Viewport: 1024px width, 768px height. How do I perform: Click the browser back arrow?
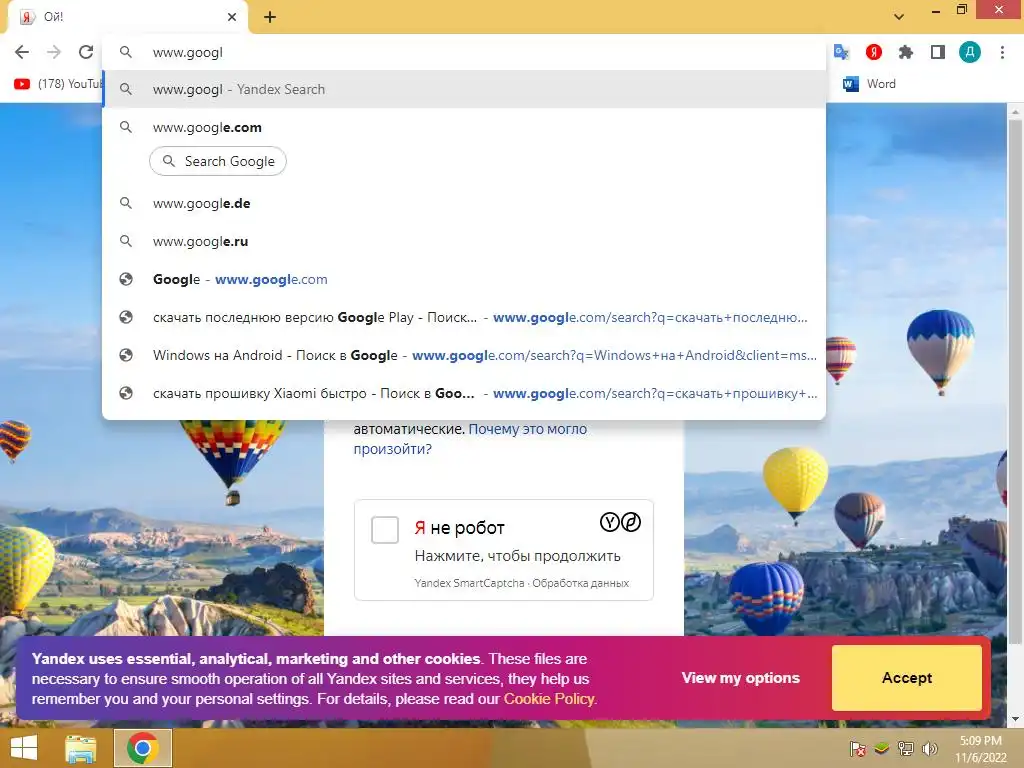point(22,52)
